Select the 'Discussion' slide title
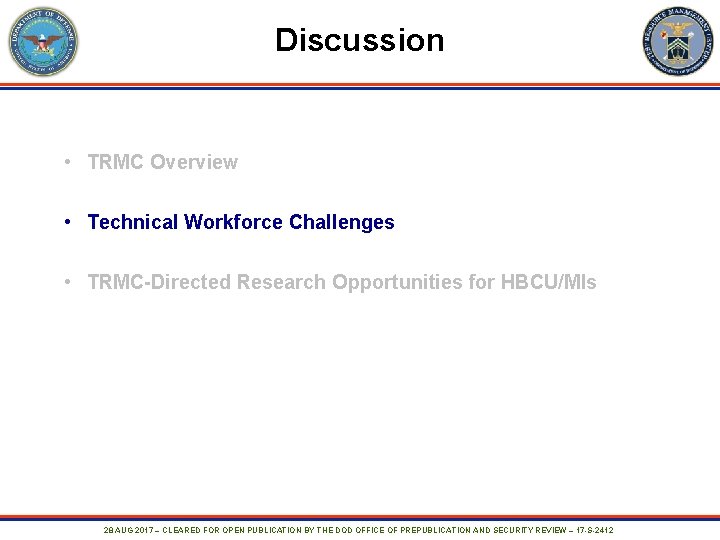The height and width of the screenshot is (540, 720). [x=360, y=40]
